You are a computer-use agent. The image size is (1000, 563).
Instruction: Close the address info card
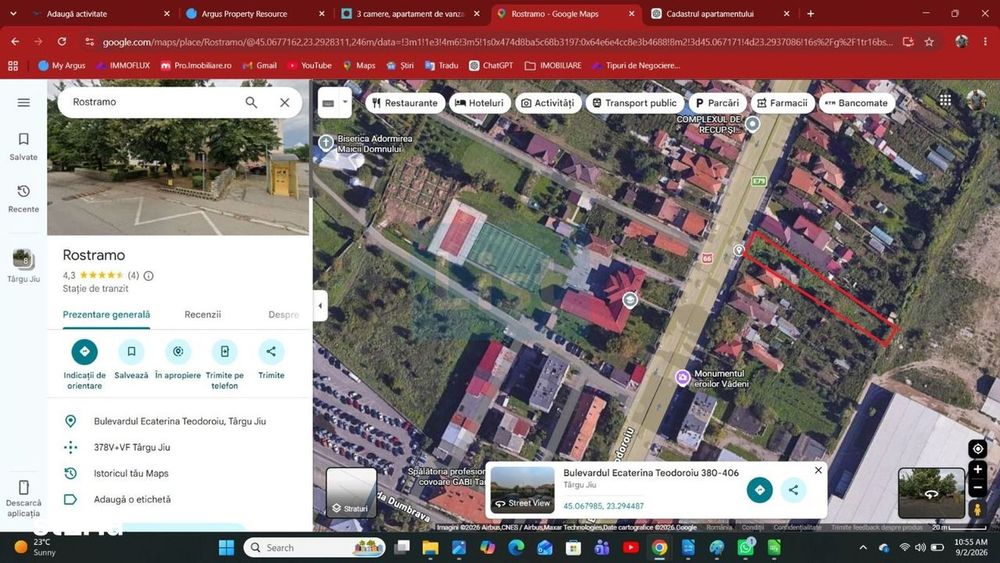click(x=818, y=470)
